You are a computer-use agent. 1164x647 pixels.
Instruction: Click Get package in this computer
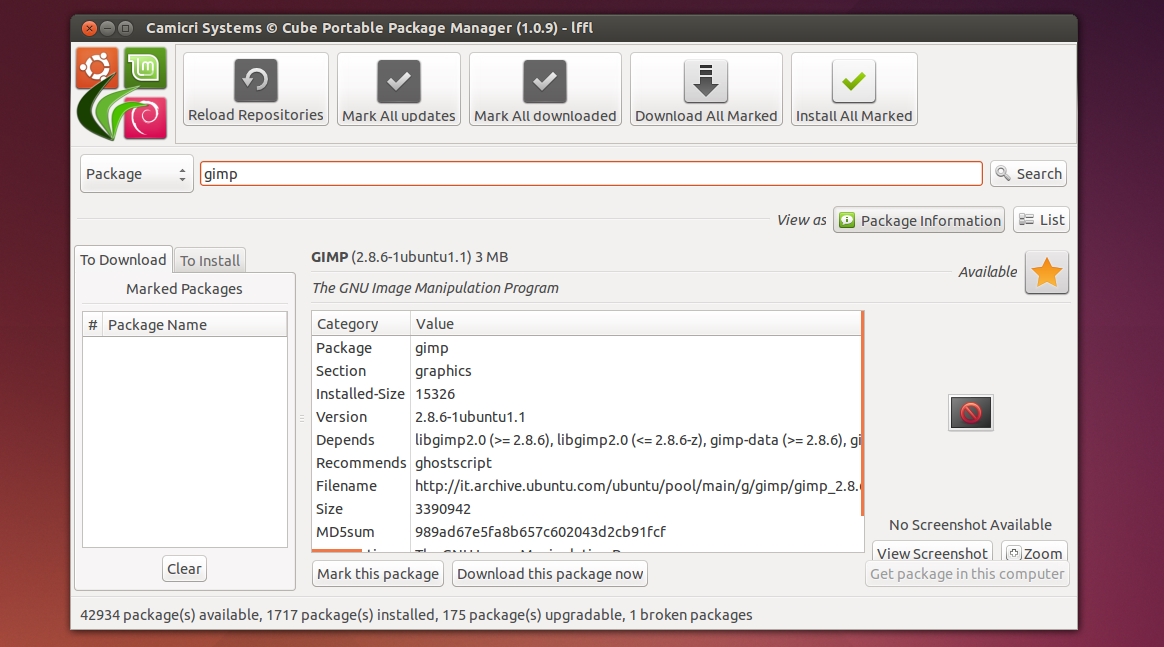967,574
